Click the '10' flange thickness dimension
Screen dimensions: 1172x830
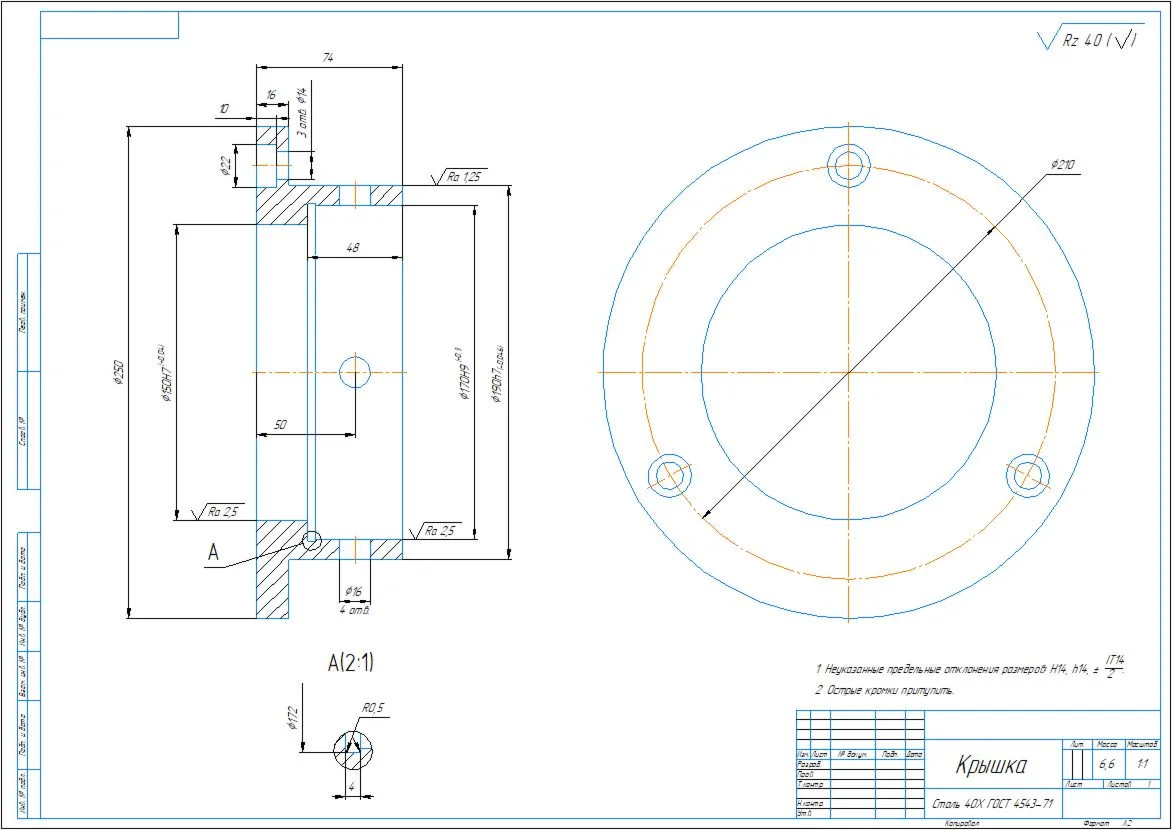(x=223, y=109)
